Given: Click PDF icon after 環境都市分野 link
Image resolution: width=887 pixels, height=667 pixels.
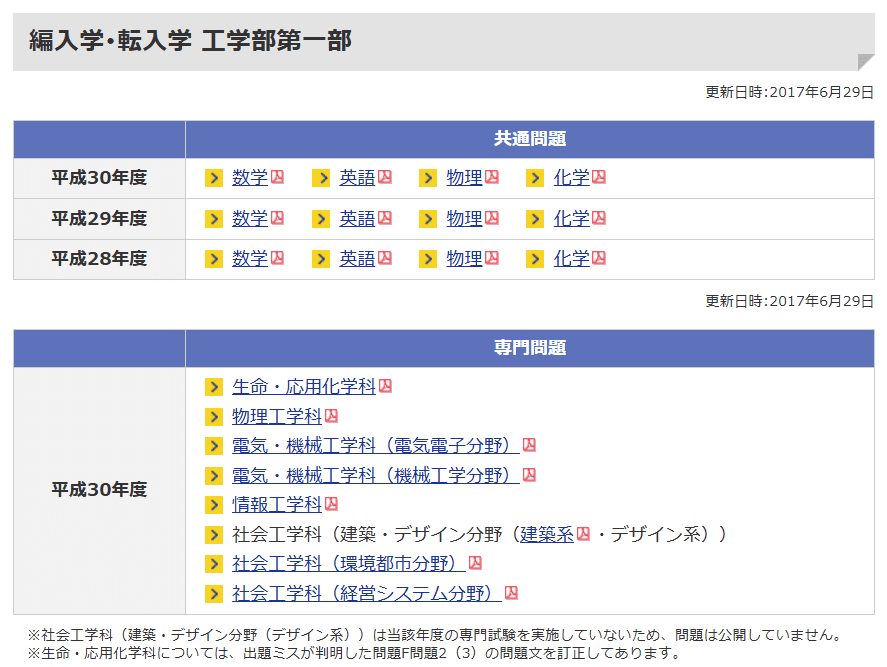Looking at the screenshot, I should point(476,563).
